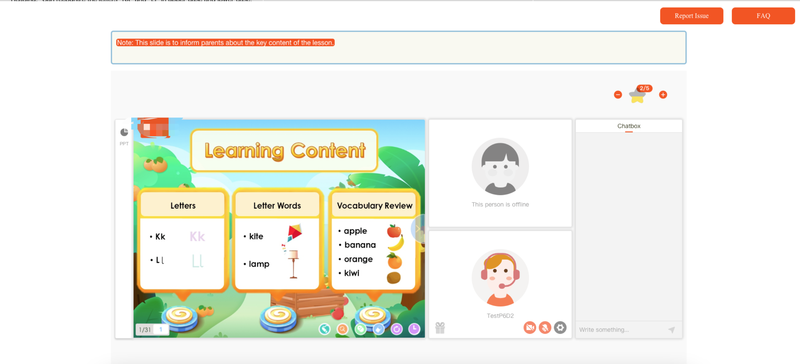Click the '1/31' slide counter
800x364 pixels.
coord(145,330)
